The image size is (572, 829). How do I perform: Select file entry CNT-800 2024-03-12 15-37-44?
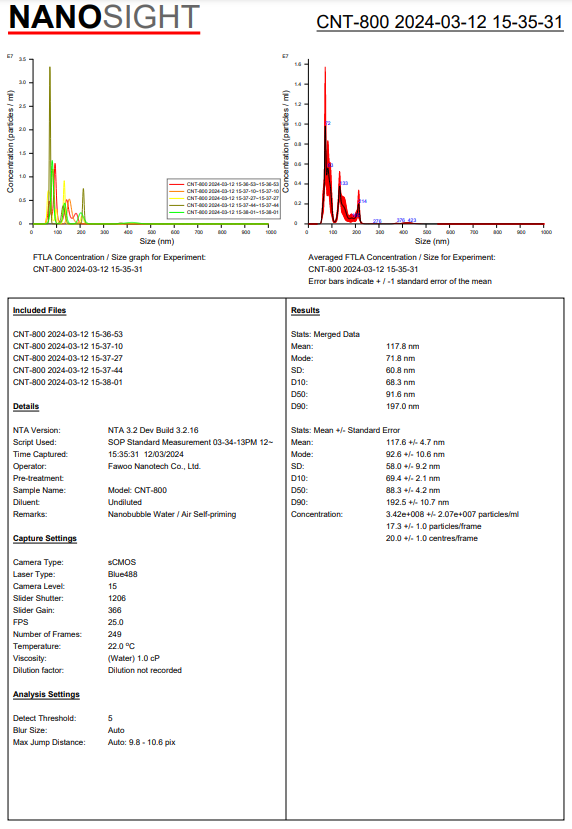coord(68,370)
